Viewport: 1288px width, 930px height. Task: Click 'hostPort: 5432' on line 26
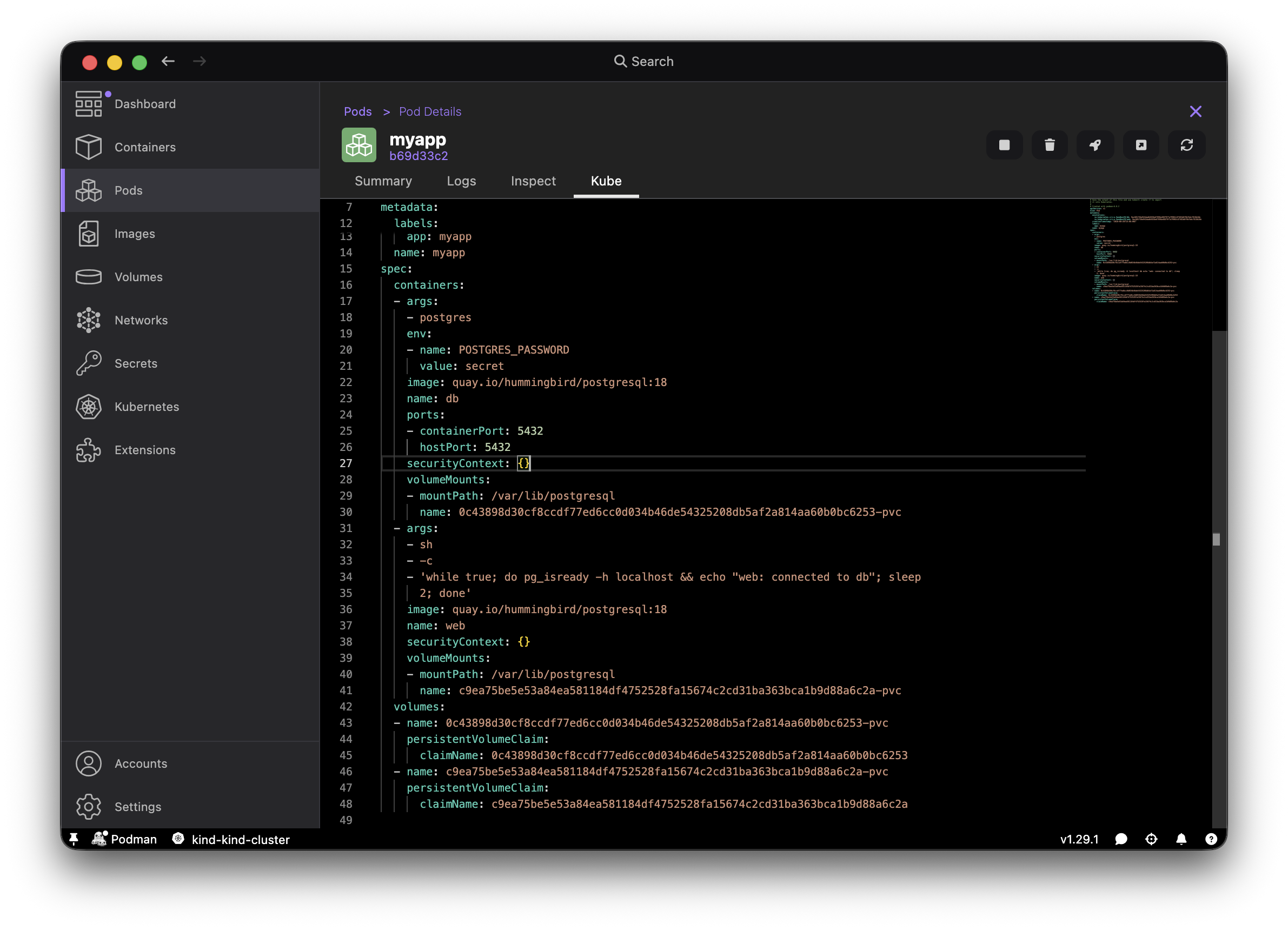pos(464,447)
